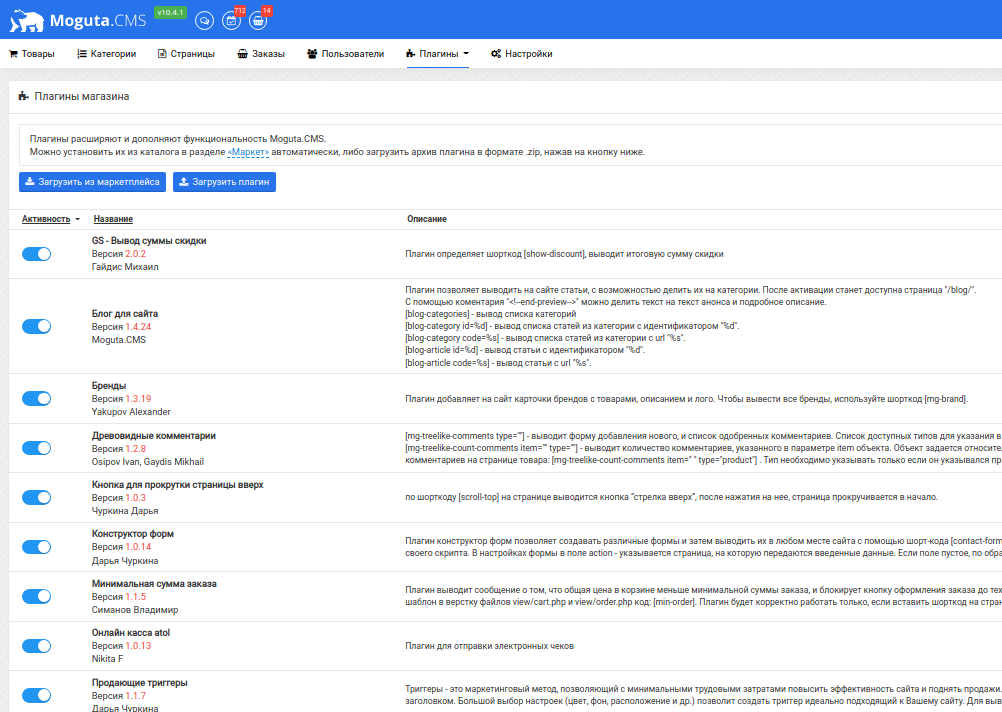Click author name Симанов Владимир
This screenshot has height=712, width=1002.
pos(135,610)
